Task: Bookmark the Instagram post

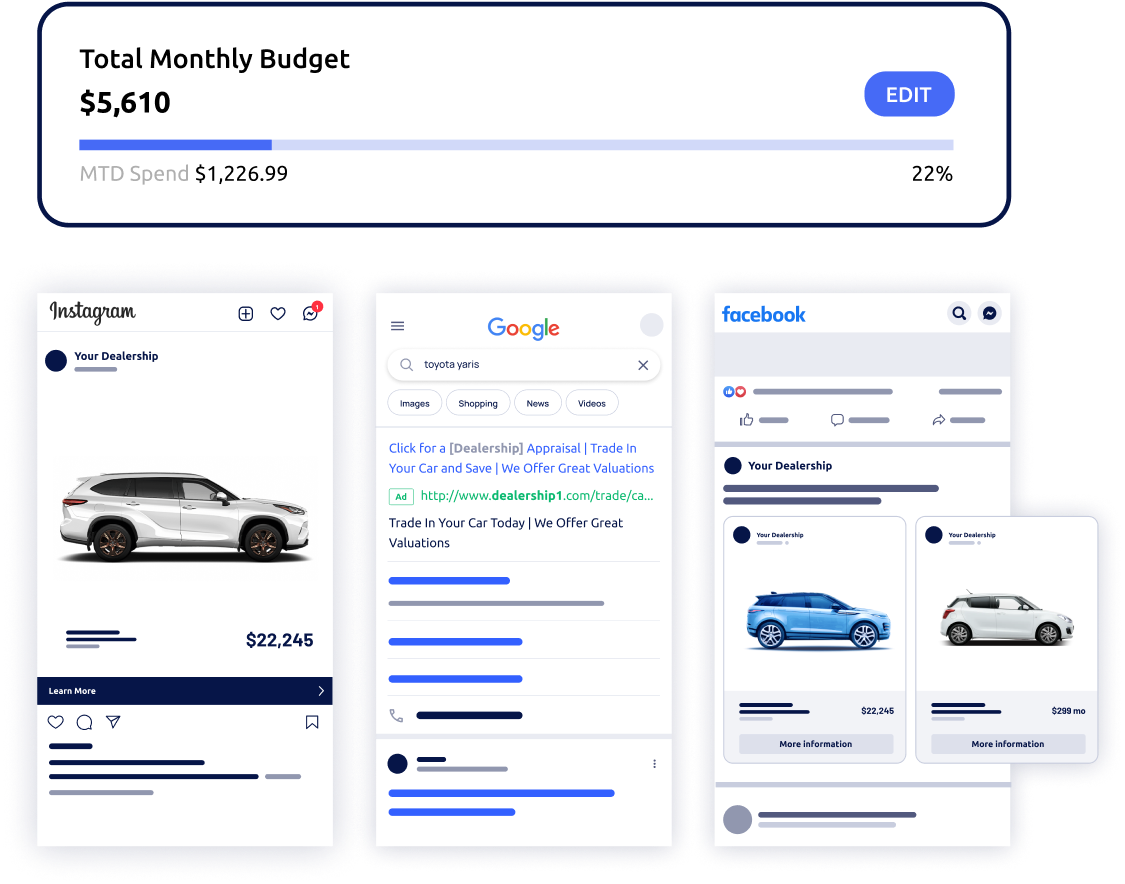Action: pos(312,722)
